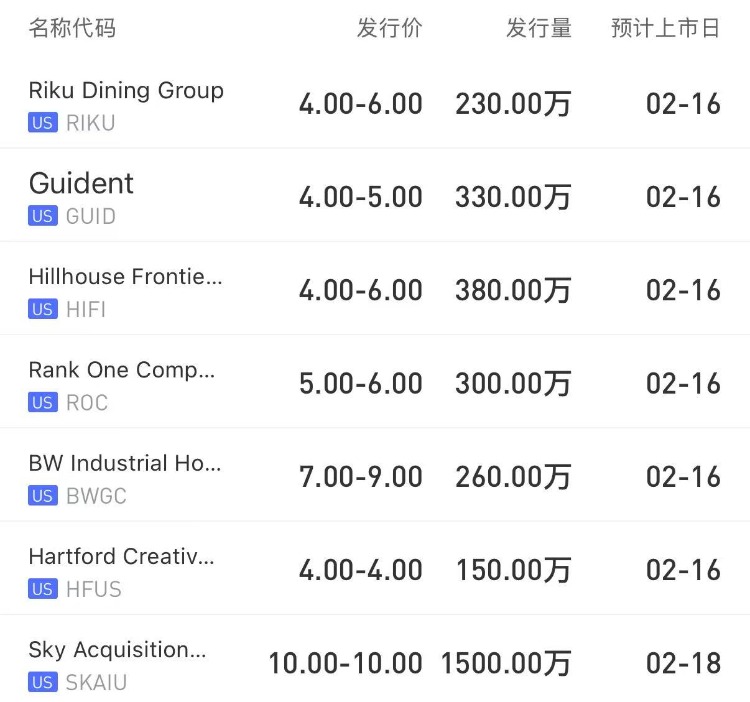Sort by the 发行量 column header
The height and width of the screenshot is (702, 750).
pos(538,28)
